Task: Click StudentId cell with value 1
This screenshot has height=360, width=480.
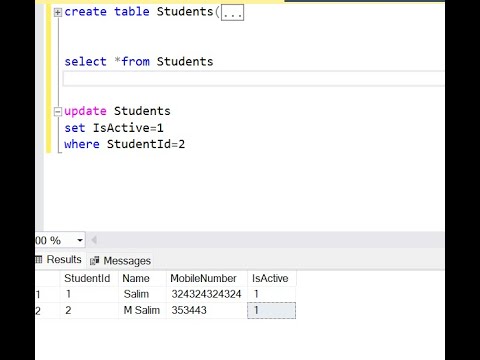Action: (89, 294)
